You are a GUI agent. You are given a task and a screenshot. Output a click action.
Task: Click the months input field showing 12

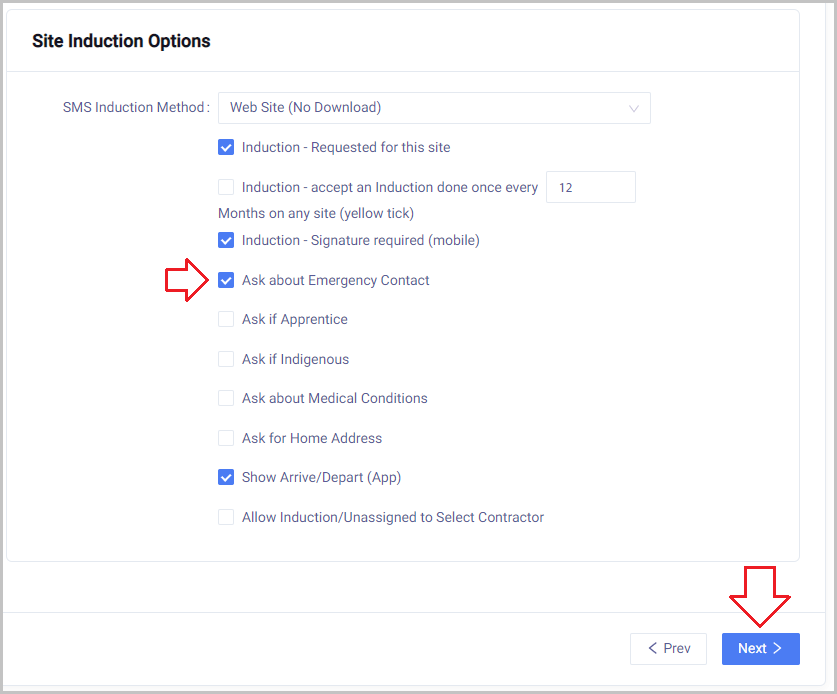click(590, 187)
